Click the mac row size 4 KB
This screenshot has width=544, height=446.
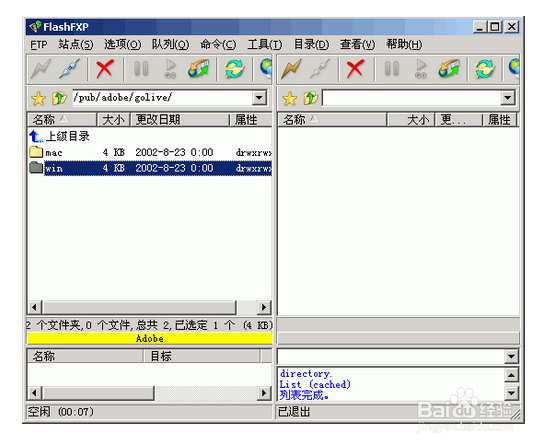(113, 152)
